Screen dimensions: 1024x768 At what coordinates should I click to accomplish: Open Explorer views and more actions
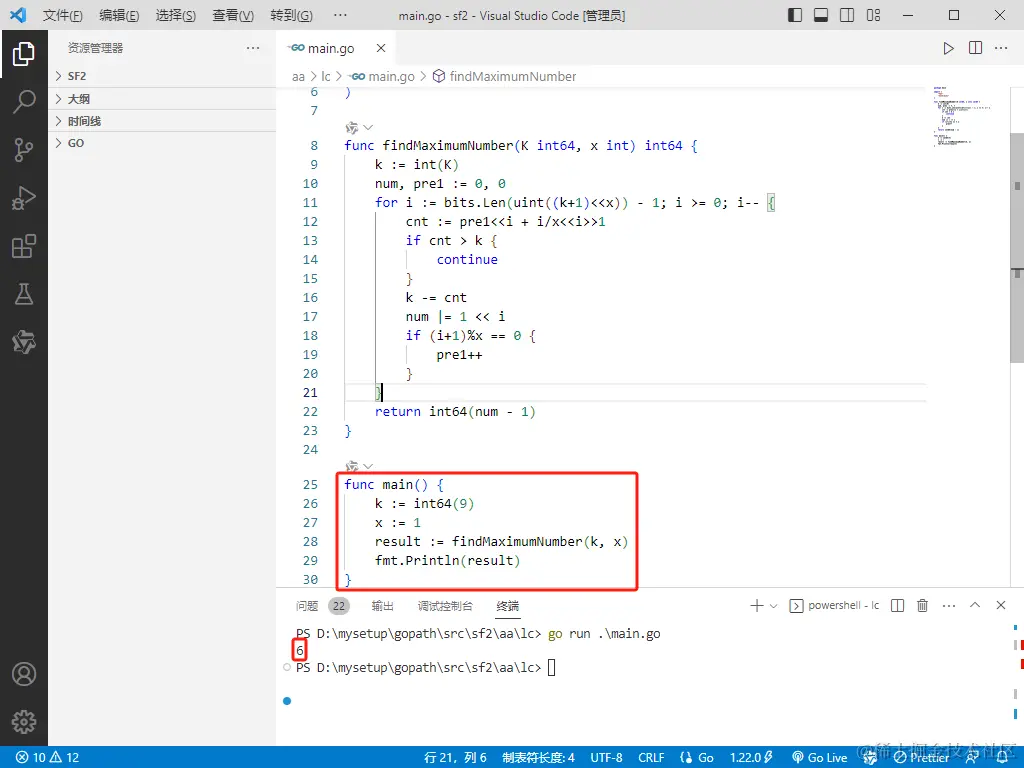[253, 48]
